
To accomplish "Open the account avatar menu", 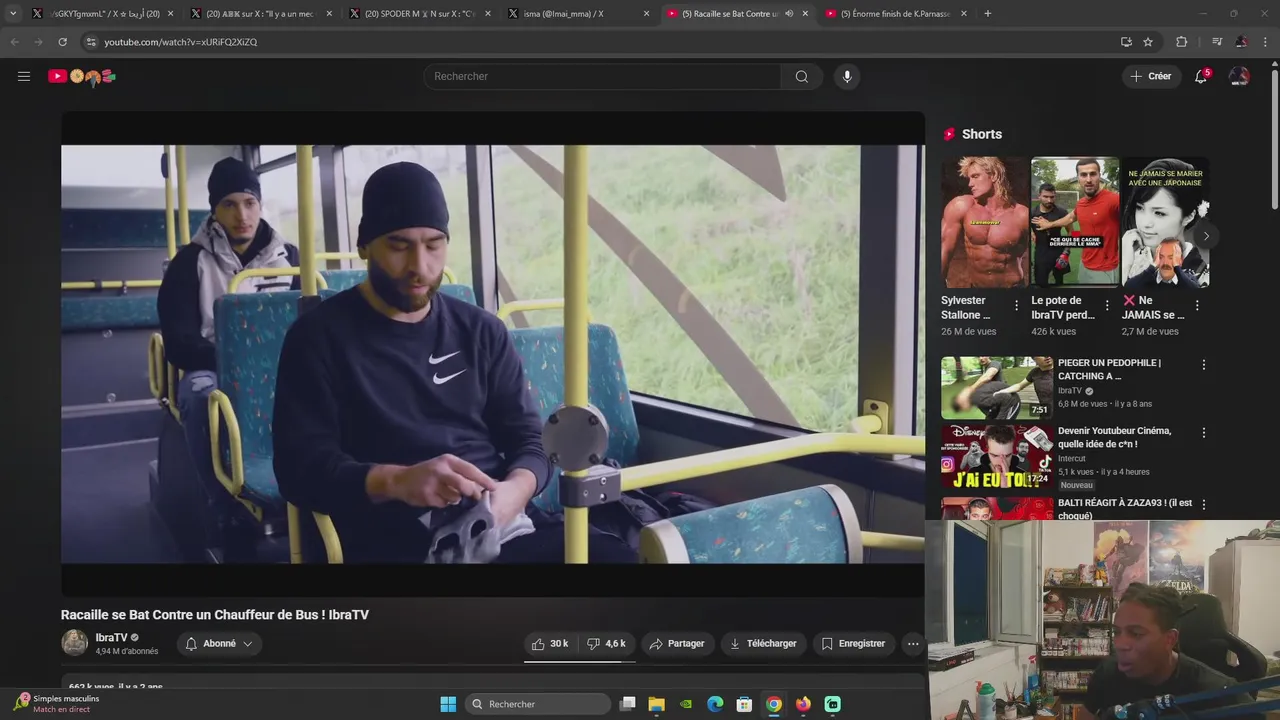I will (x=1239, y=76).
